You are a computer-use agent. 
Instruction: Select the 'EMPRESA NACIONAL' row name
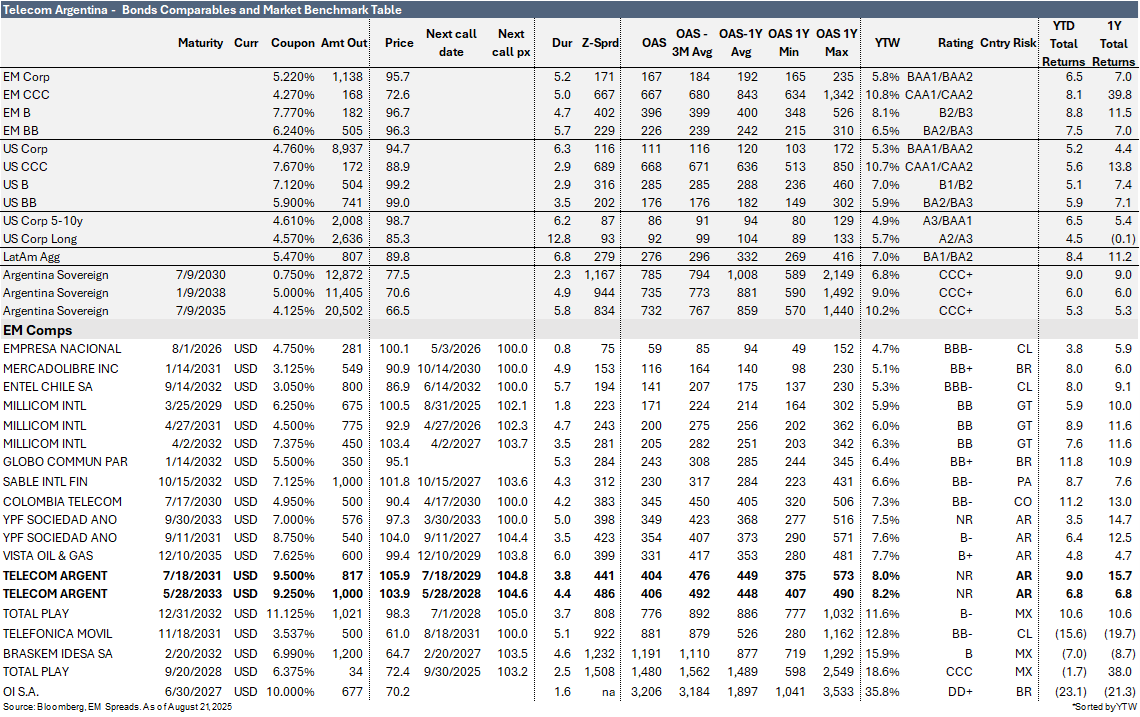[x=62, y=349]
